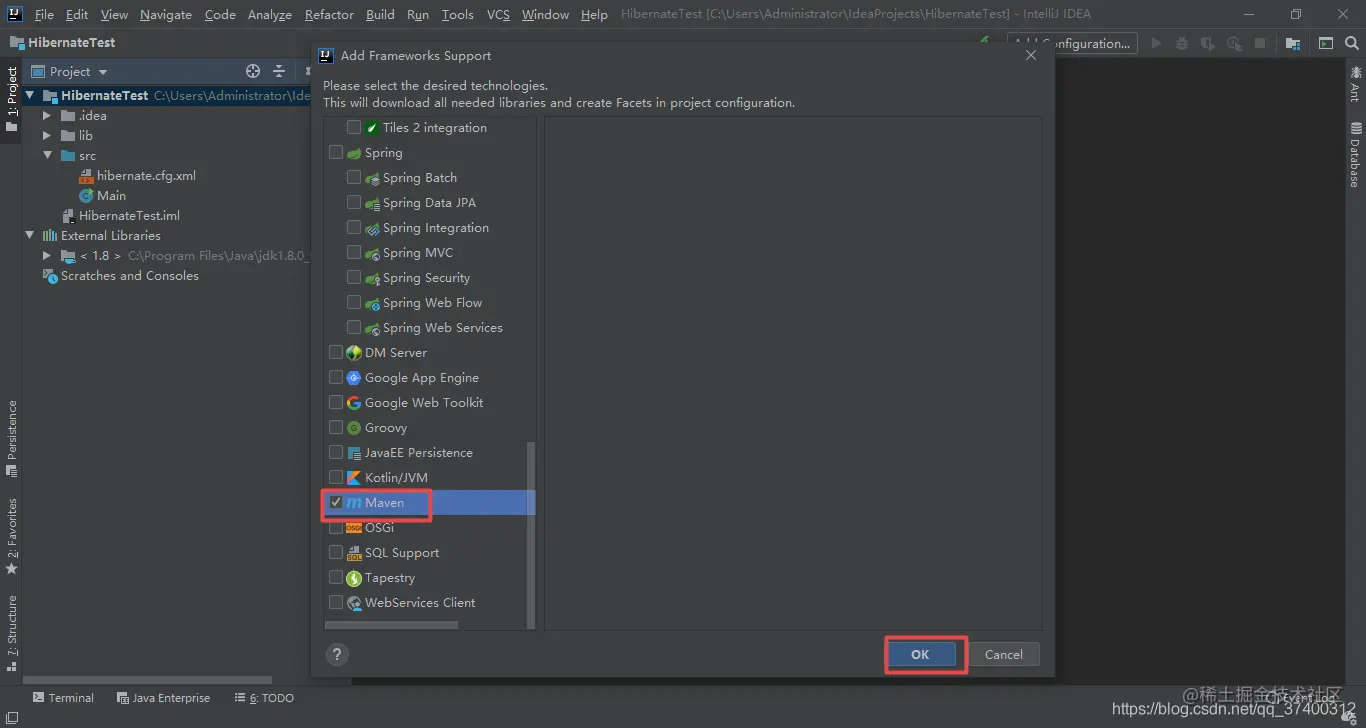Open the Navigate menu

166,14
